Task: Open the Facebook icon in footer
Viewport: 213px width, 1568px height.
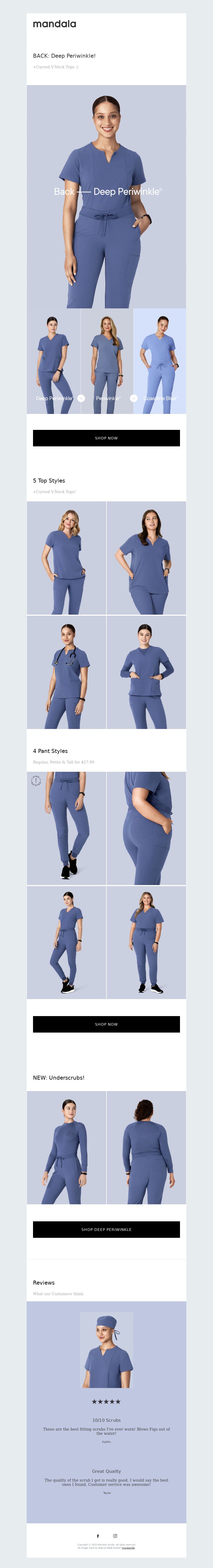Action: click(x=98, y=1536)
